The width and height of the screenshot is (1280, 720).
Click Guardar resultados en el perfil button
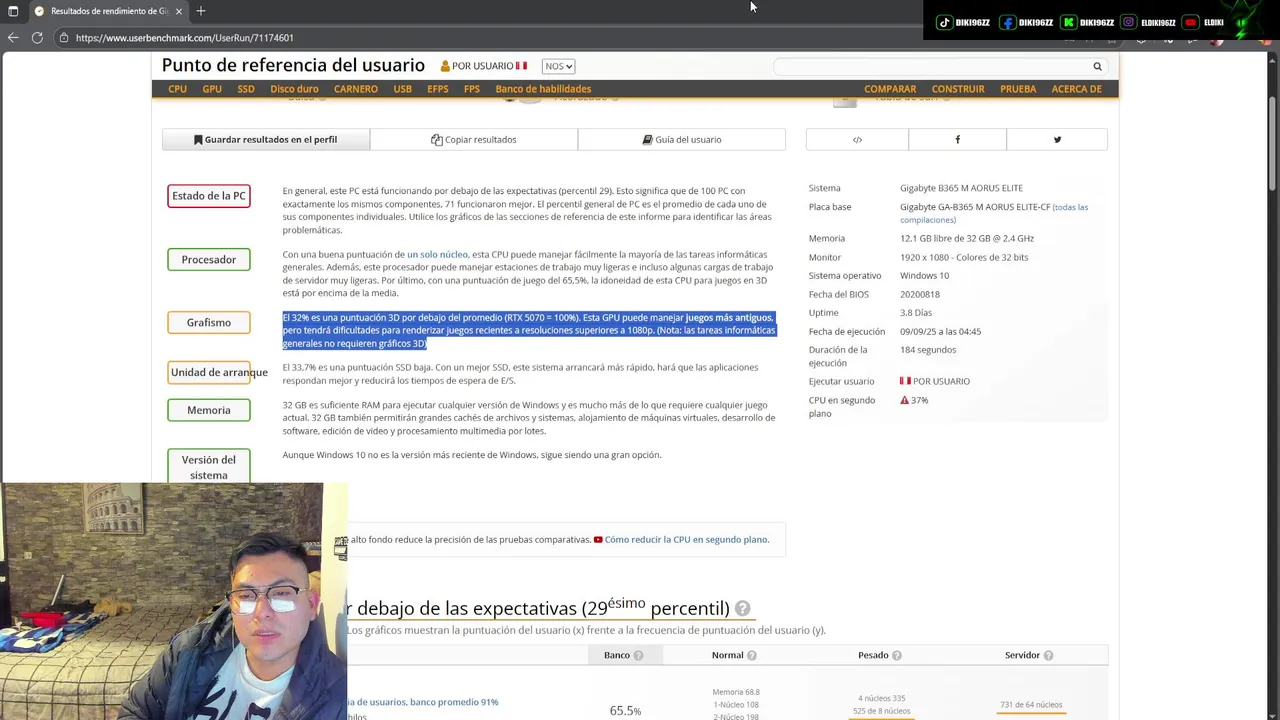point(266,140)
